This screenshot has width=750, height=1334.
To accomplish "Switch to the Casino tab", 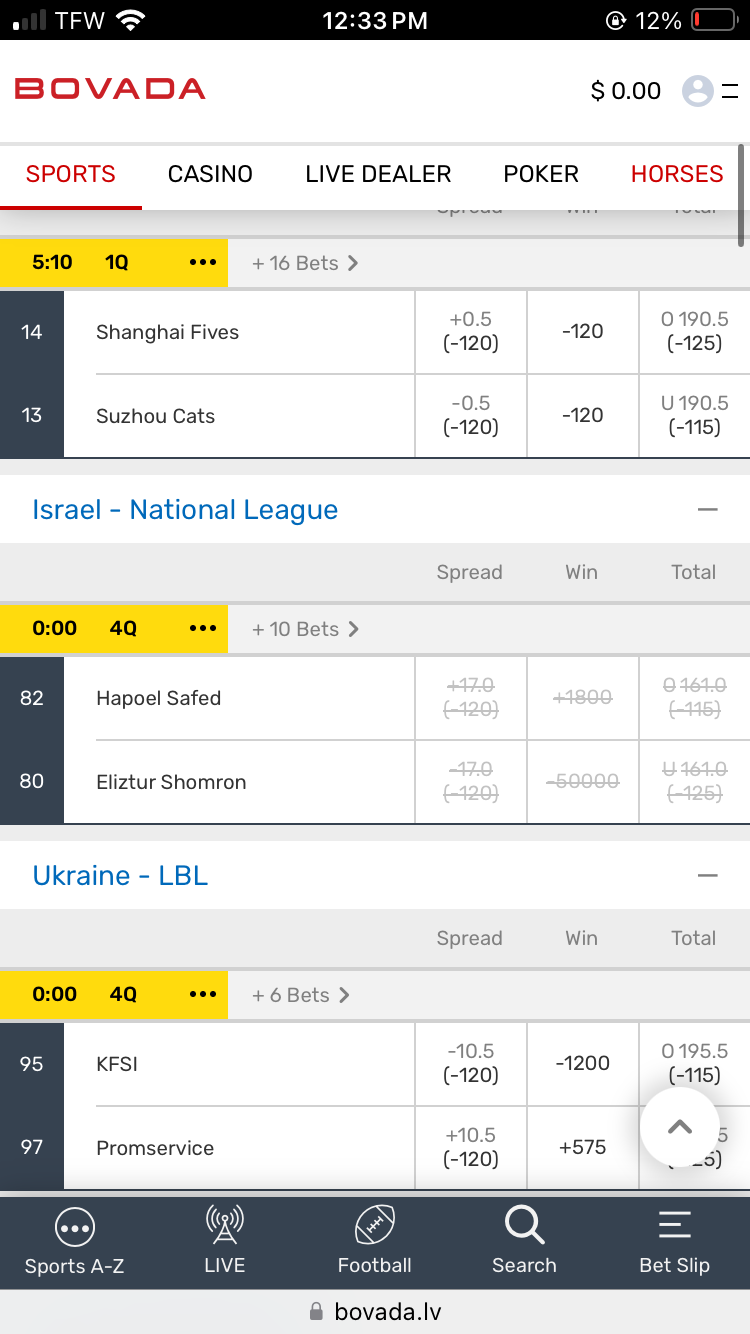I will click(x=210, y=174).
